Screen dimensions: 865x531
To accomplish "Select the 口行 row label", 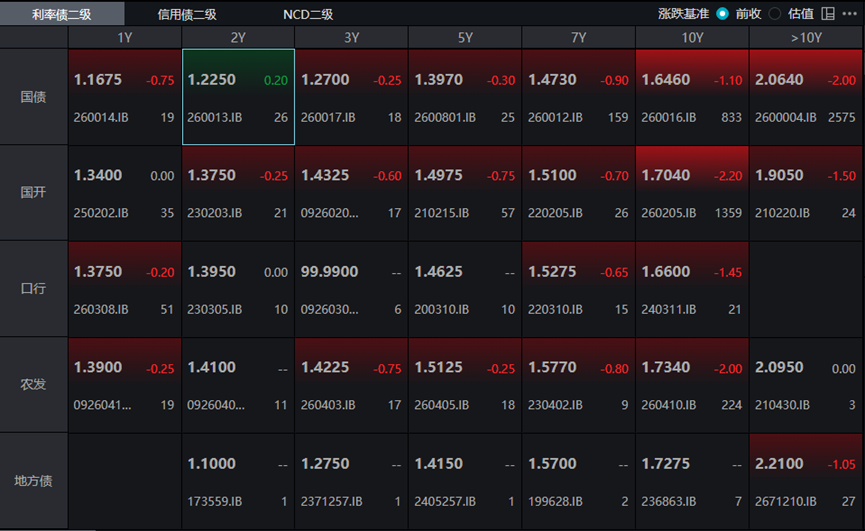I will (33, 288).
